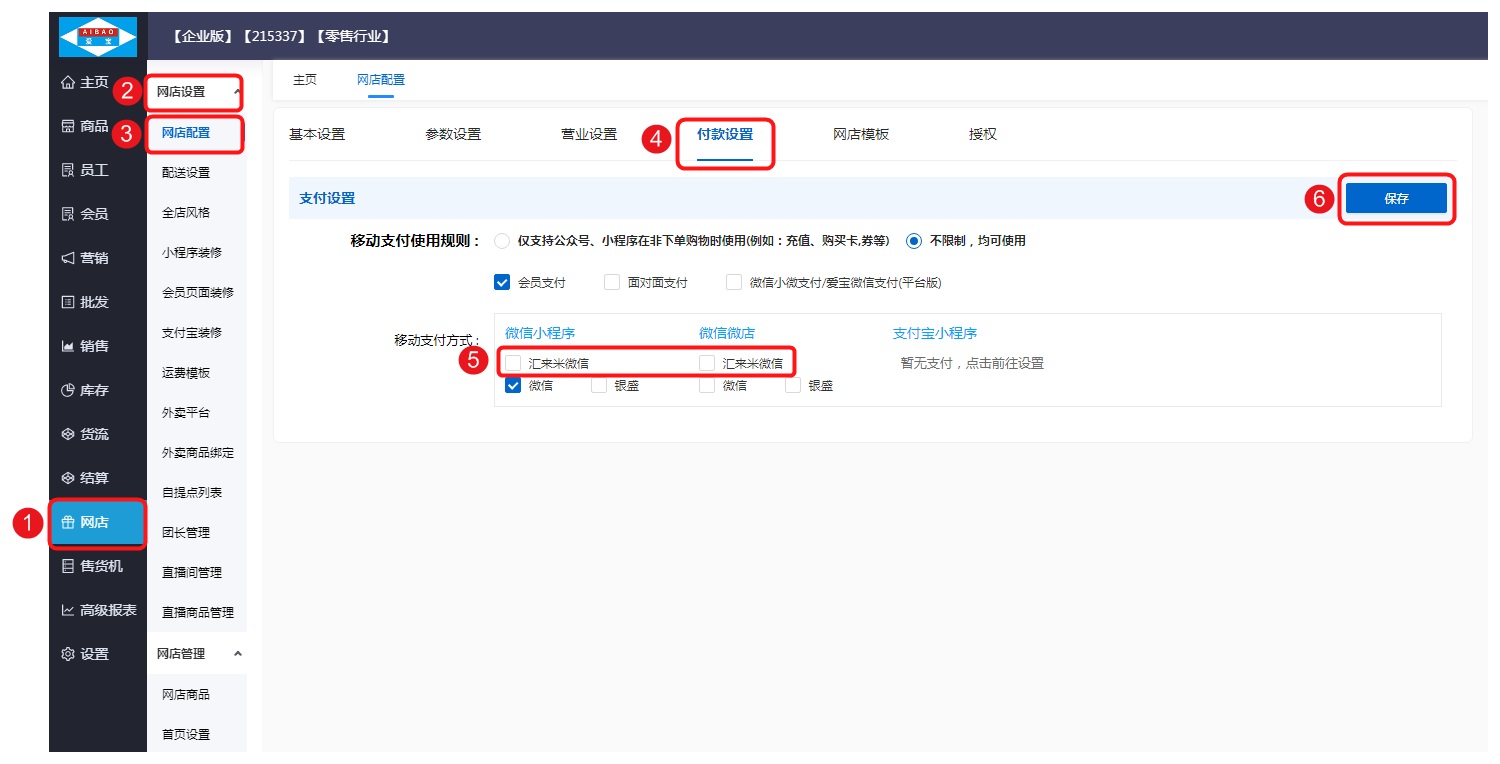Open 配送设置 in the submenu
Viewport: 1500px width, 764px height.
(186, 172)
